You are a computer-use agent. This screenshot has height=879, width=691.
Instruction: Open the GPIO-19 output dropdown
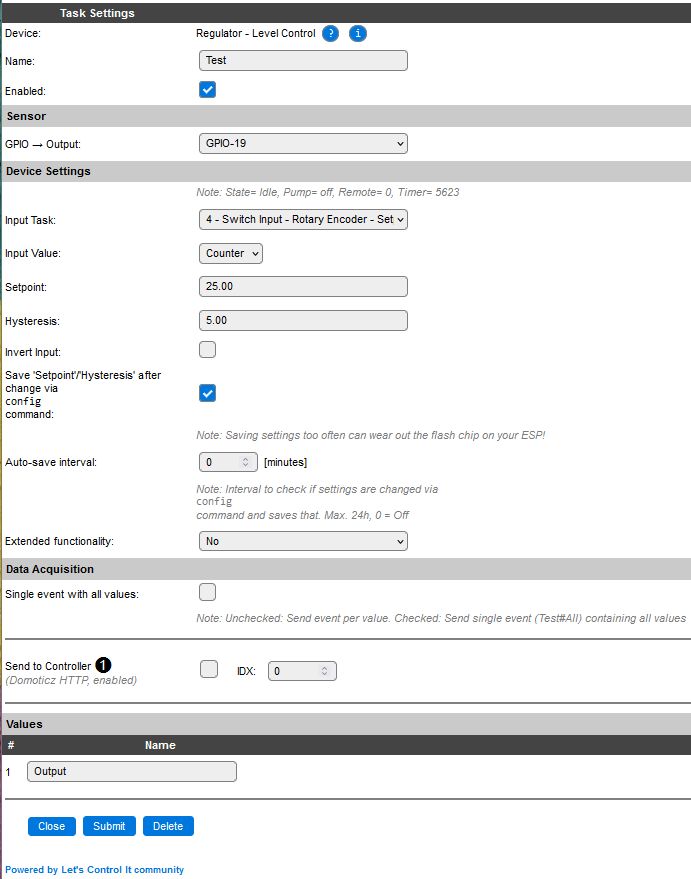(303, 144)
